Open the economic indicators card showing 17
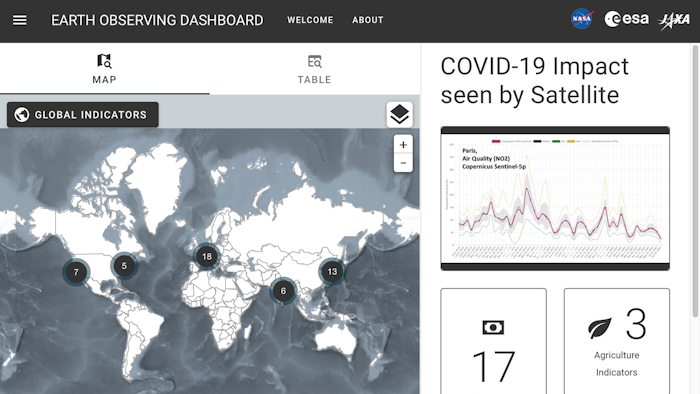The height and width of the screenshot is (394, 700). point(493,341)
